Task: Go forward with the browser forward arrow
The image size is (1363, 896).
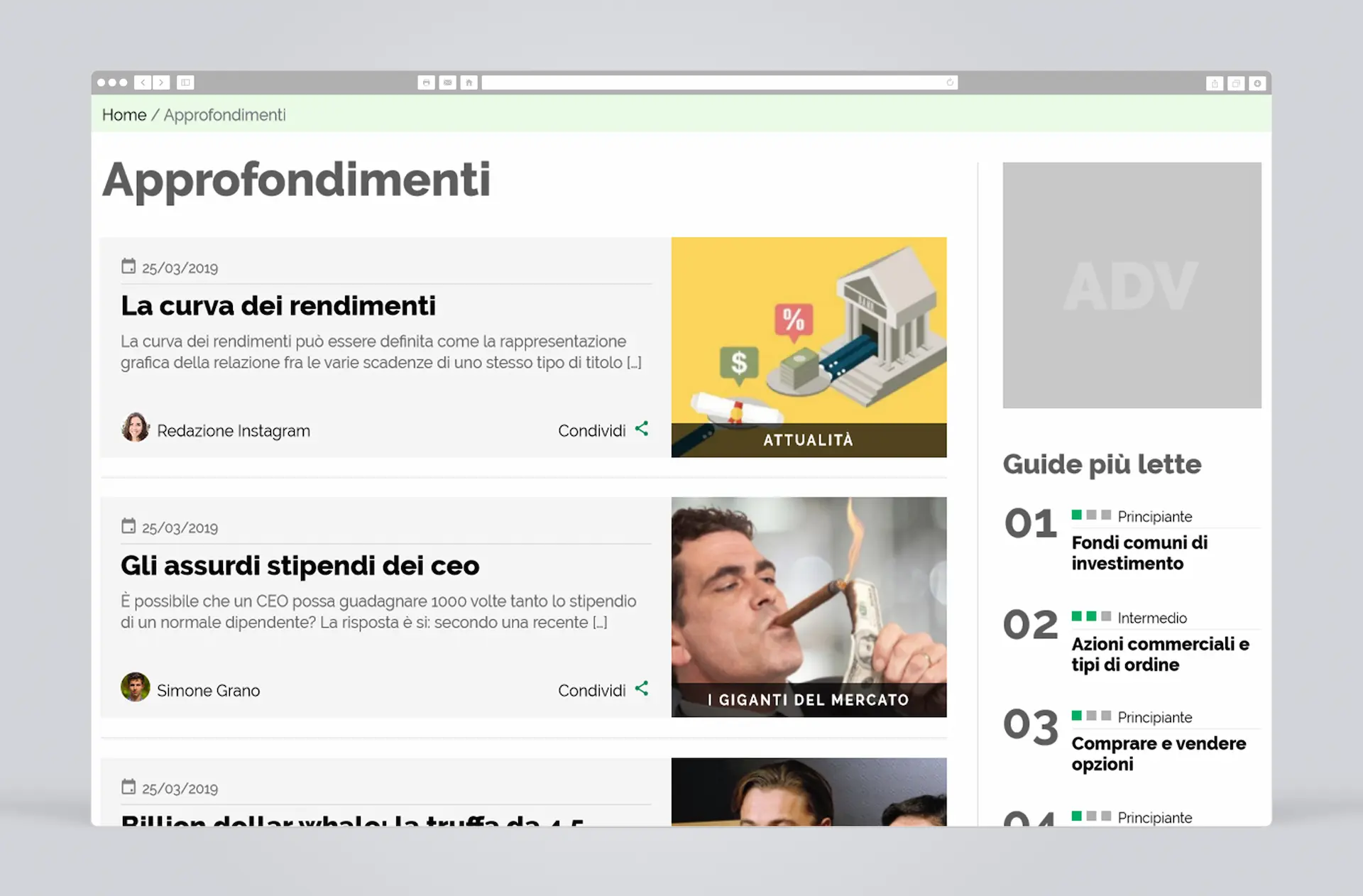Action: 161,82
